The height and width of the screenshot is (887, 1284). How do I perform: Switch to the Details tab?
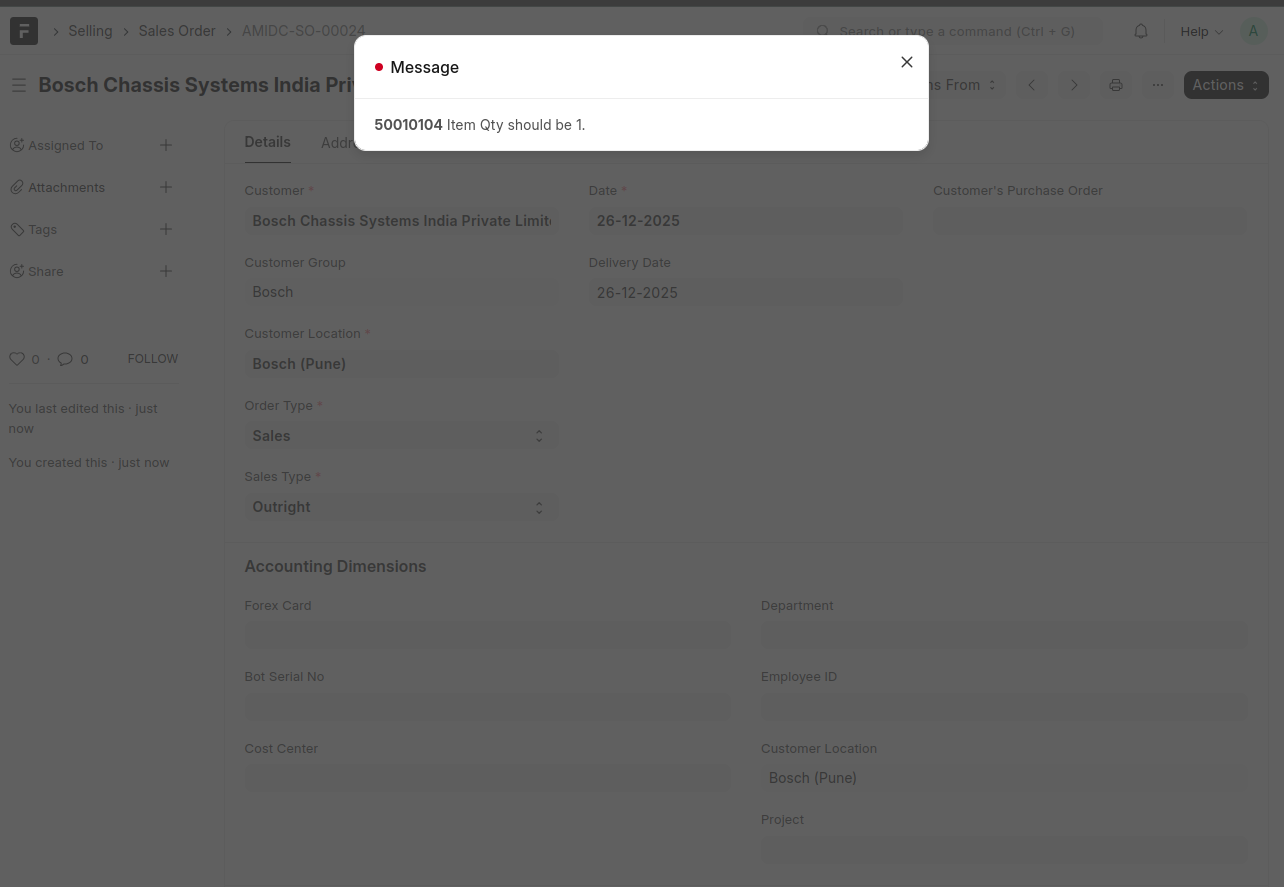pyautogui.click(x=267, y=142)
